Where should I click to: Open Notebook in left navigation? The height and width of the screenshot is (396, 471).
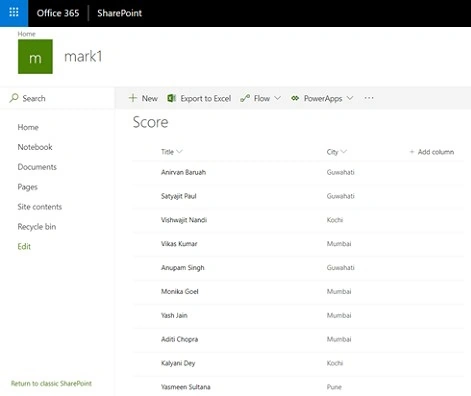[35, 147]
